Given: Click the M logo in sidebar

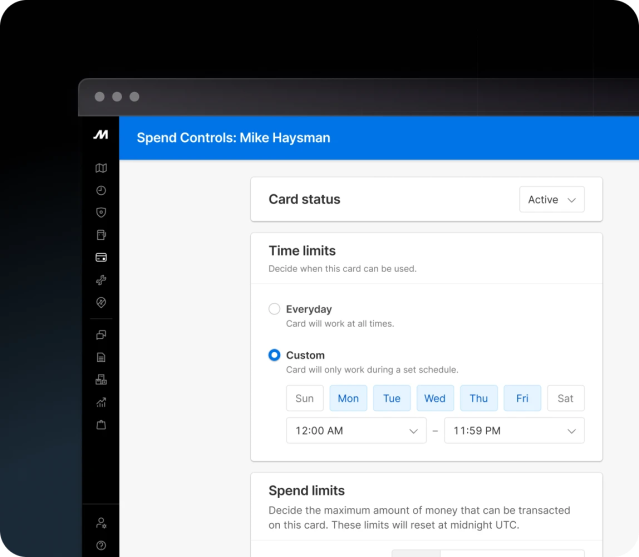Looking at the screenshot, I should [x=101, y=134].
